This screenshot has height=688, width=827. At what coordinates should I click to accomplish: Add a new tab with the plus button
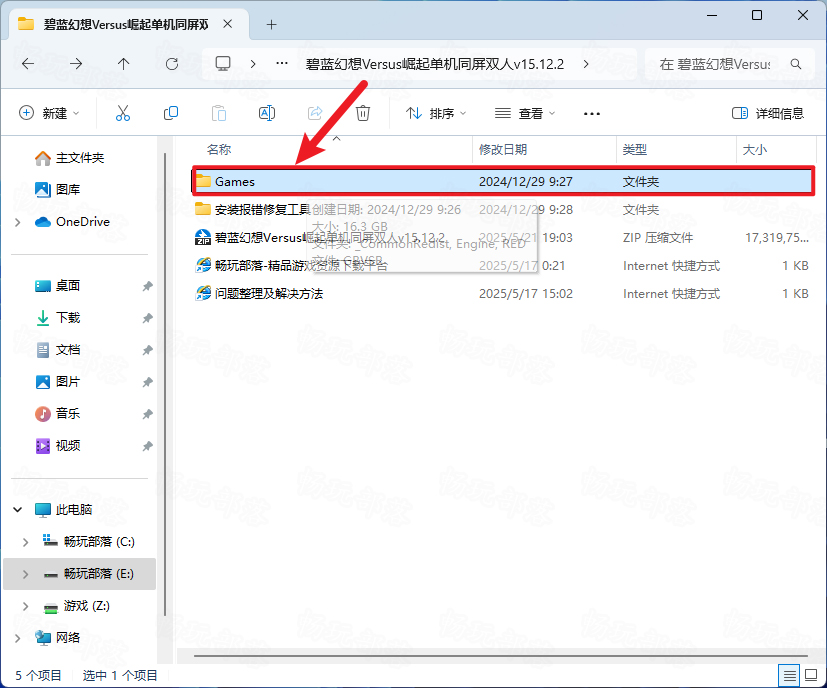[271, 24]
